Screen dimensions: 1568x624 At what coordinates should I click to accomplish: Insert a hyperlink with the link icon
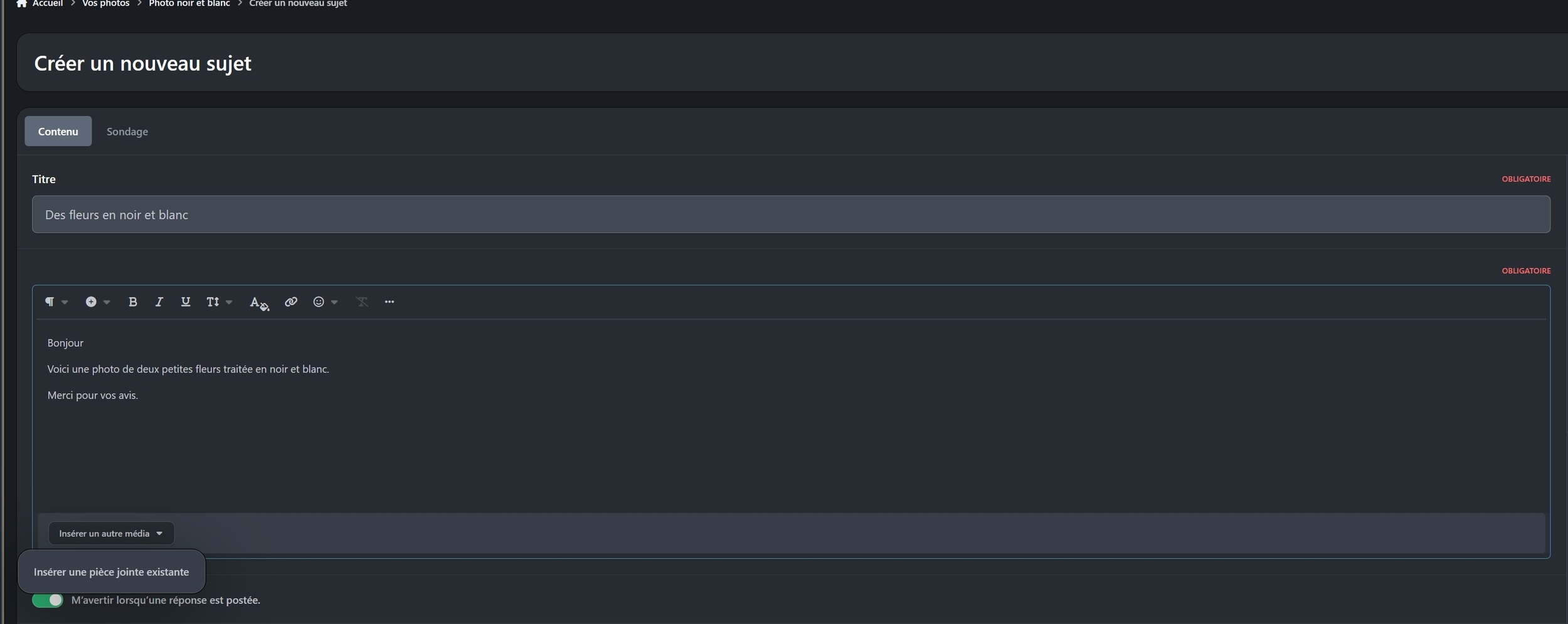click(x=290, y=302)
